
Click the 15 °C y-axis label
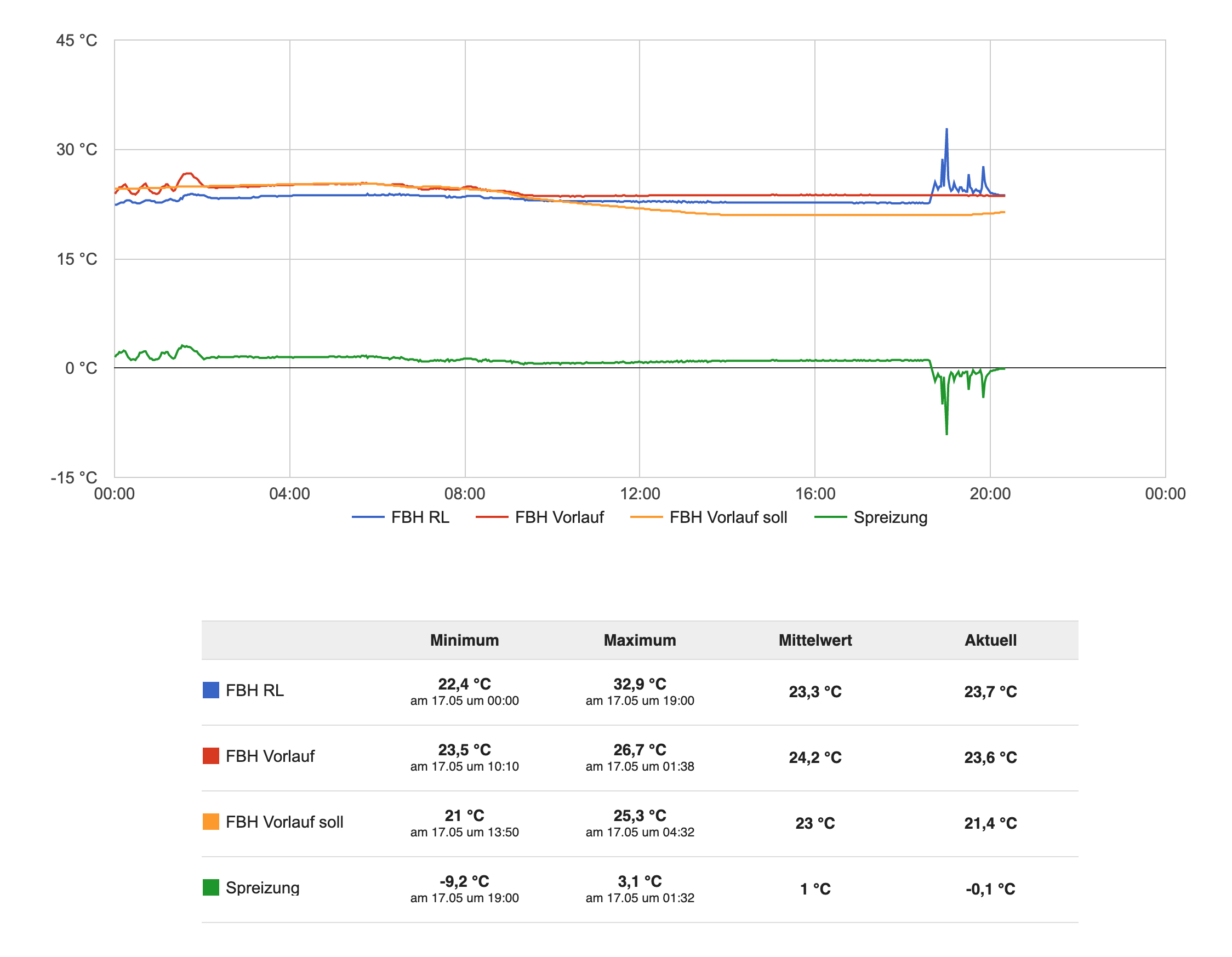[x=77, y=259]
